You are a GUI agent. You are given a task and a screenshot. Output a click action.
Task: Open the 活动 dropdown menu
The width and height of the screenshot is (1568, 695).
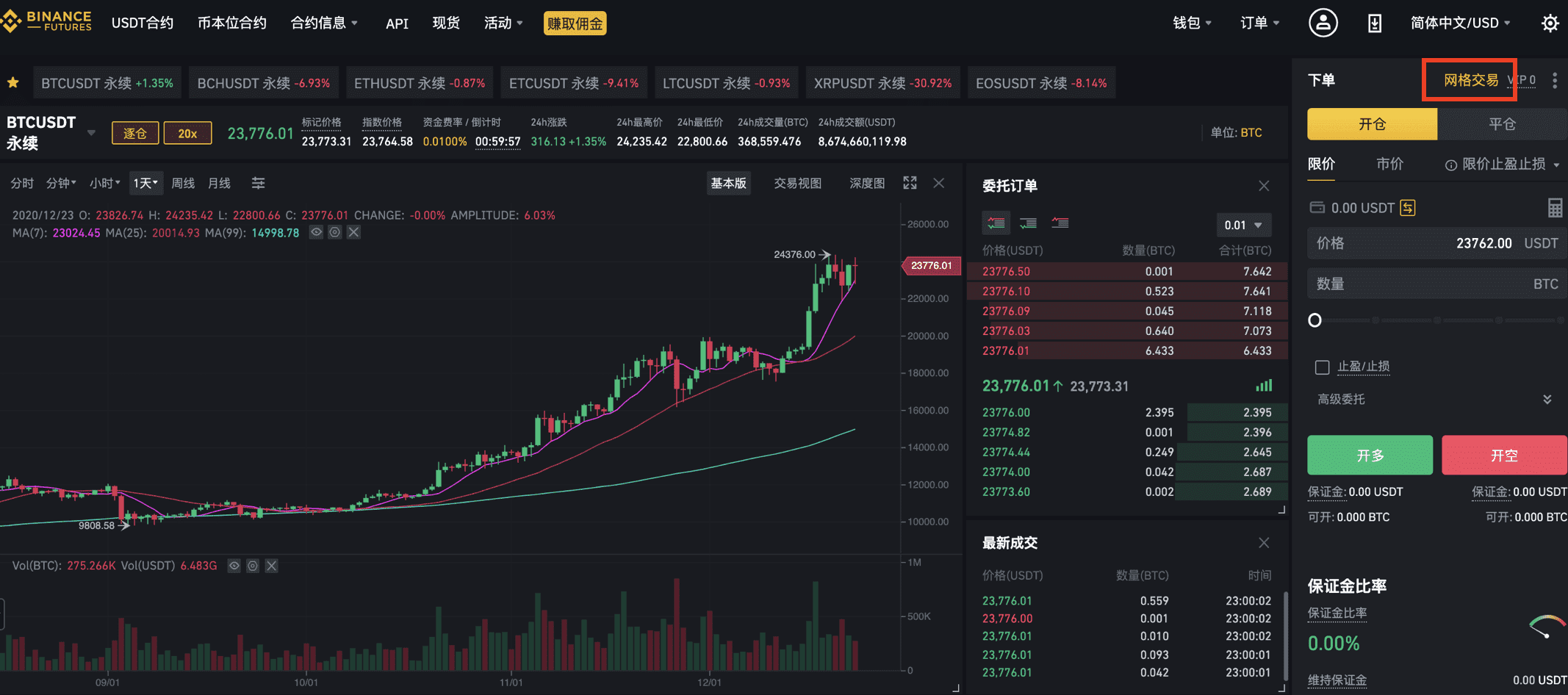(503, 23)
